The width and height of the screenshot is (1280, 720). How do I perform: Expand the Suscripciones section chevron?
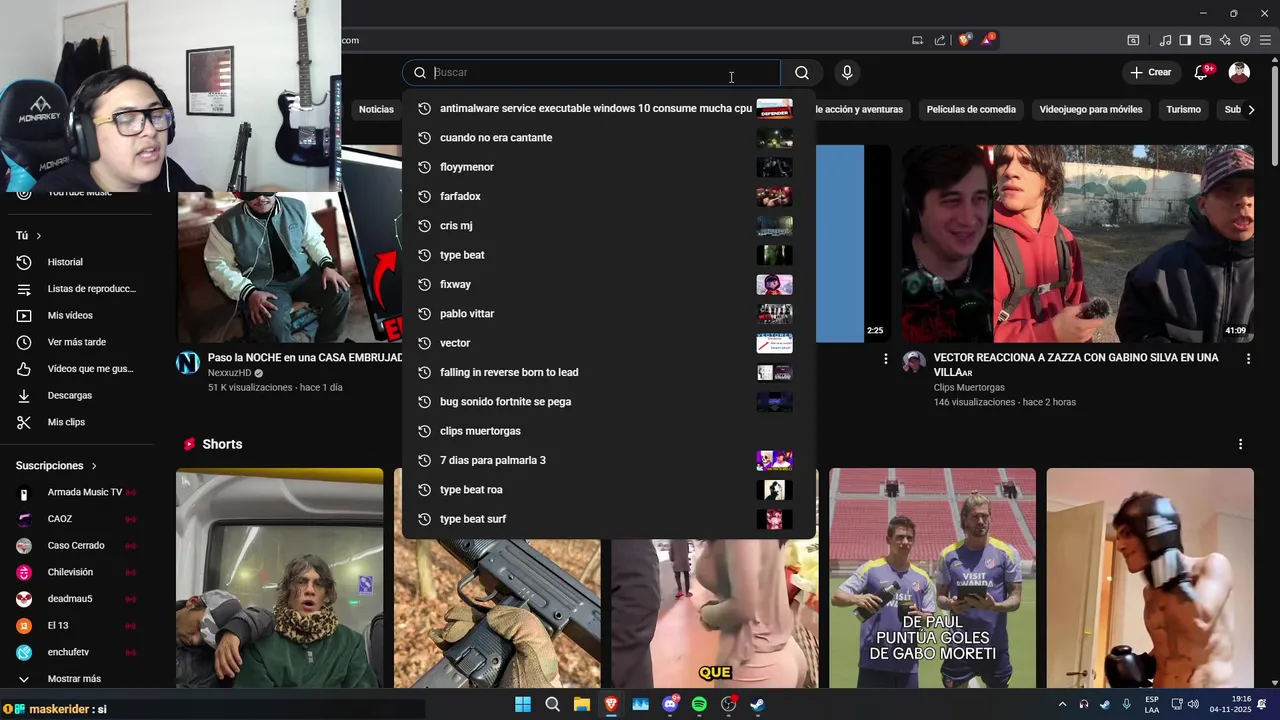point(94,466)
